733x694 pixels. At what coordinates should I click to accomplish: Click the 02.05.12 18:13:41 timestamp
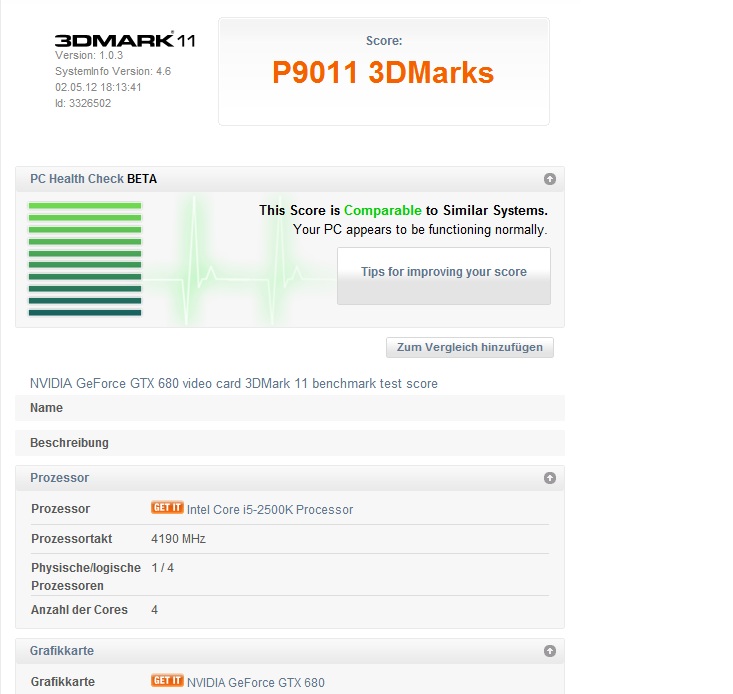(x=98, y=87)
